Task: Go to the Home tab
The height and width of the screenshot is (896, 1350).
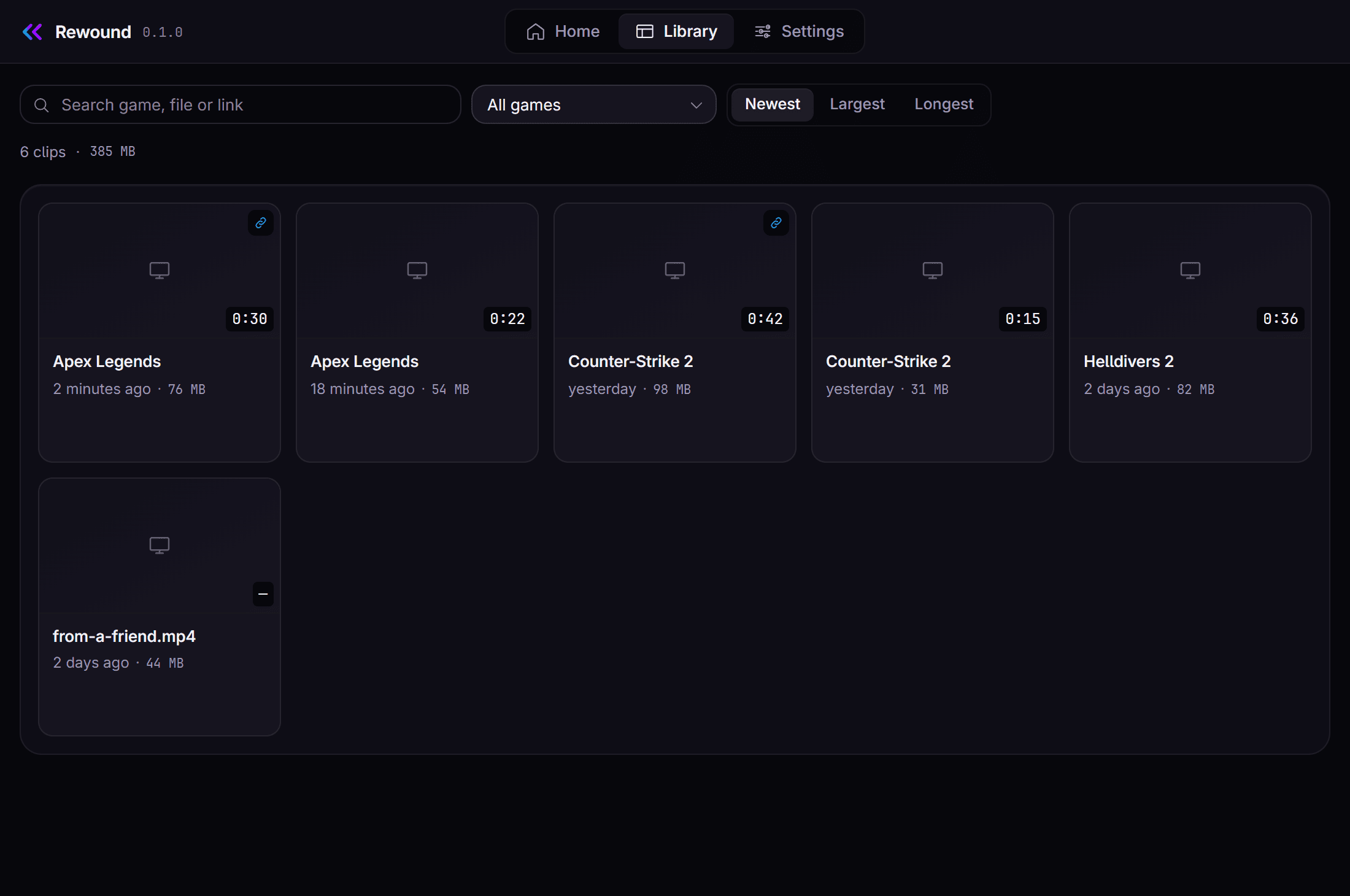Action: 563,31
